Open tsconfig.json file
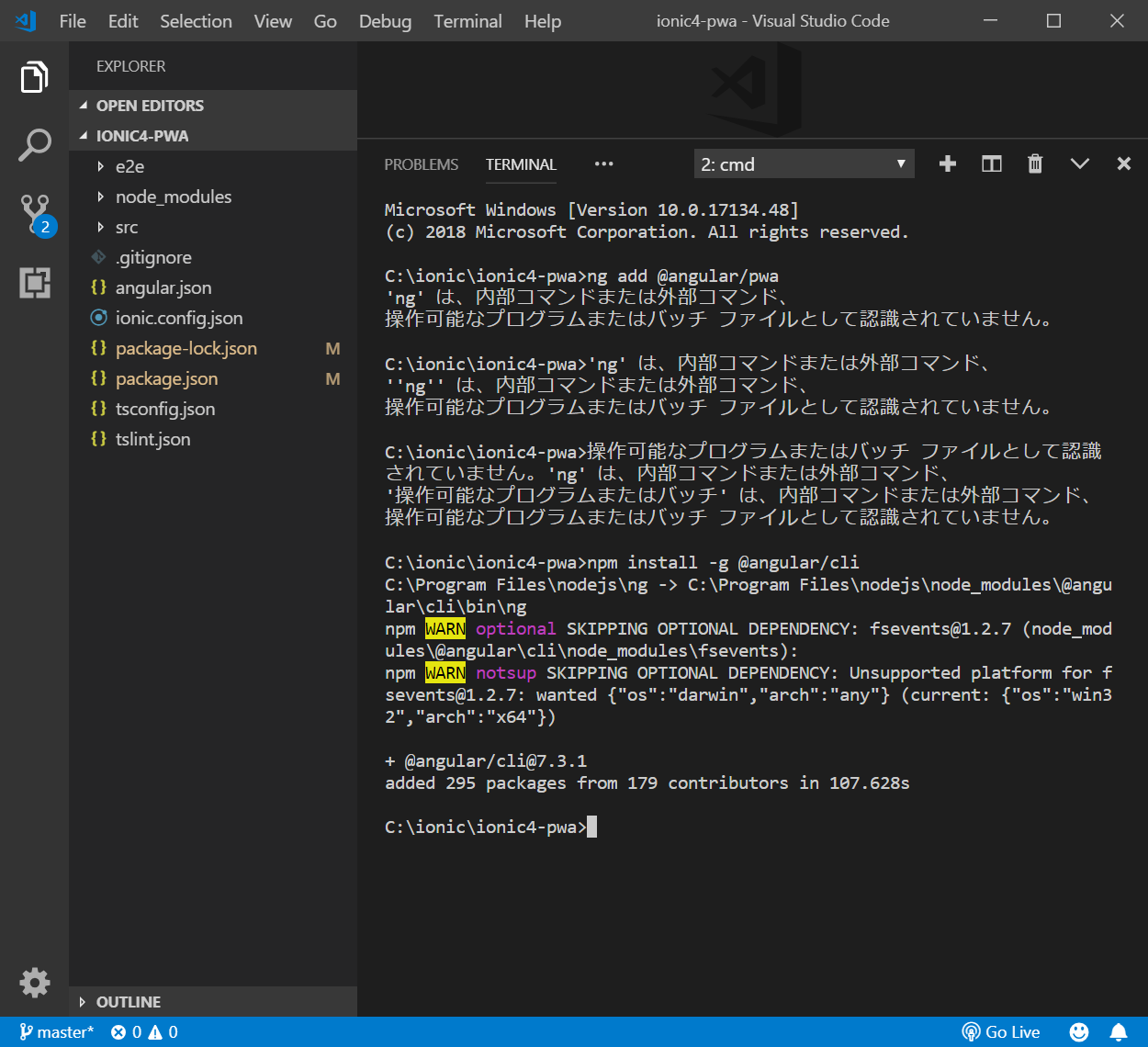The height and width of the screenshot is (1047, 1148). tap(213, 409)
